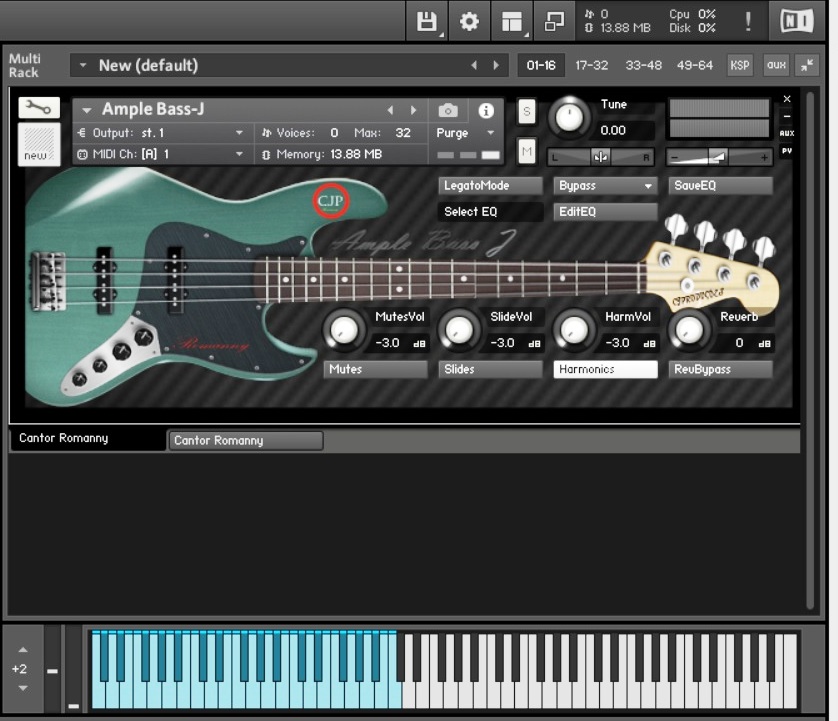Screen dimensions: 838x721
Task: Click the EditEQ button
Action: coord(605,212)
